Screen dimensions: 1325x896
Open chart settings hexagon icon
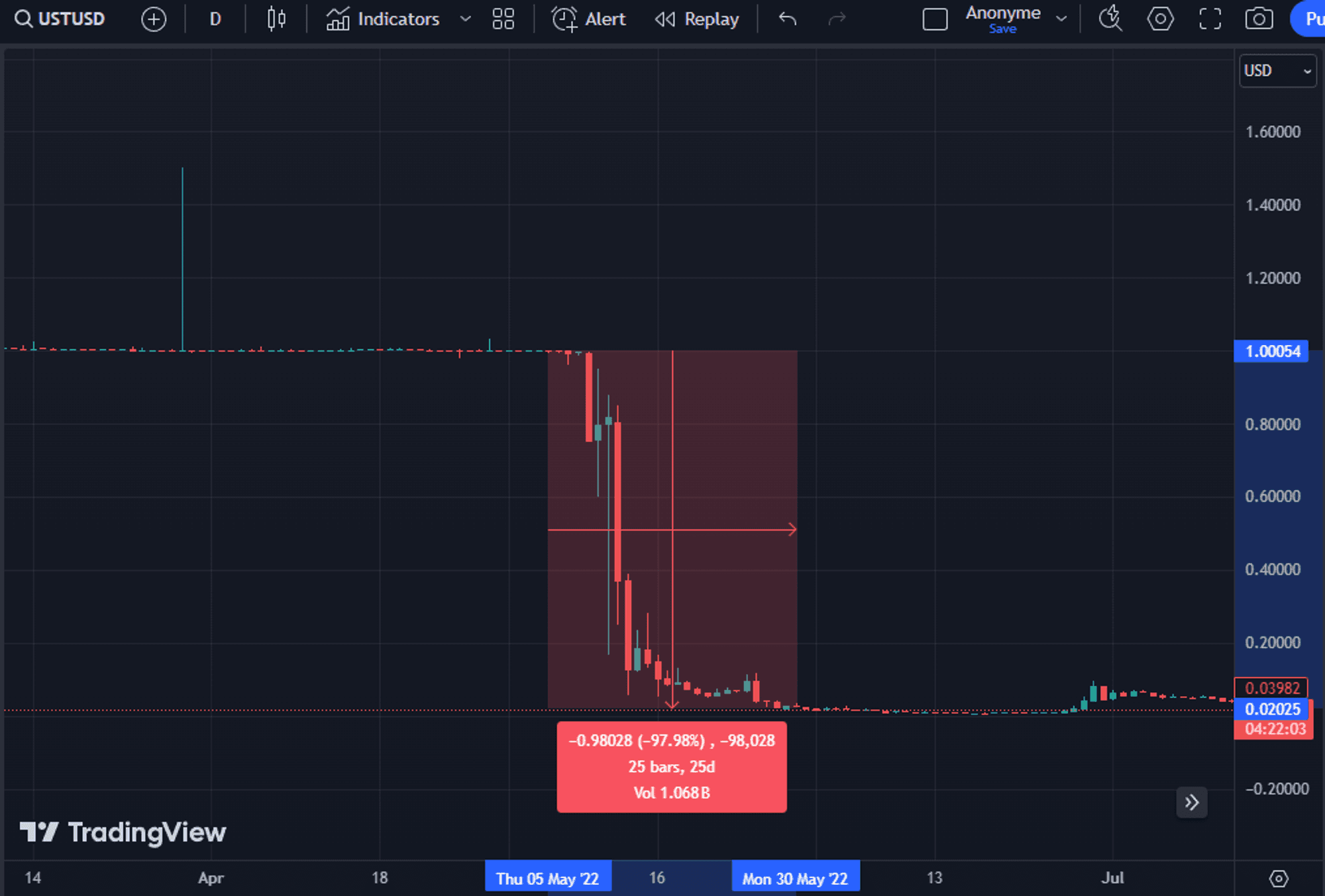coord(1160,19)
